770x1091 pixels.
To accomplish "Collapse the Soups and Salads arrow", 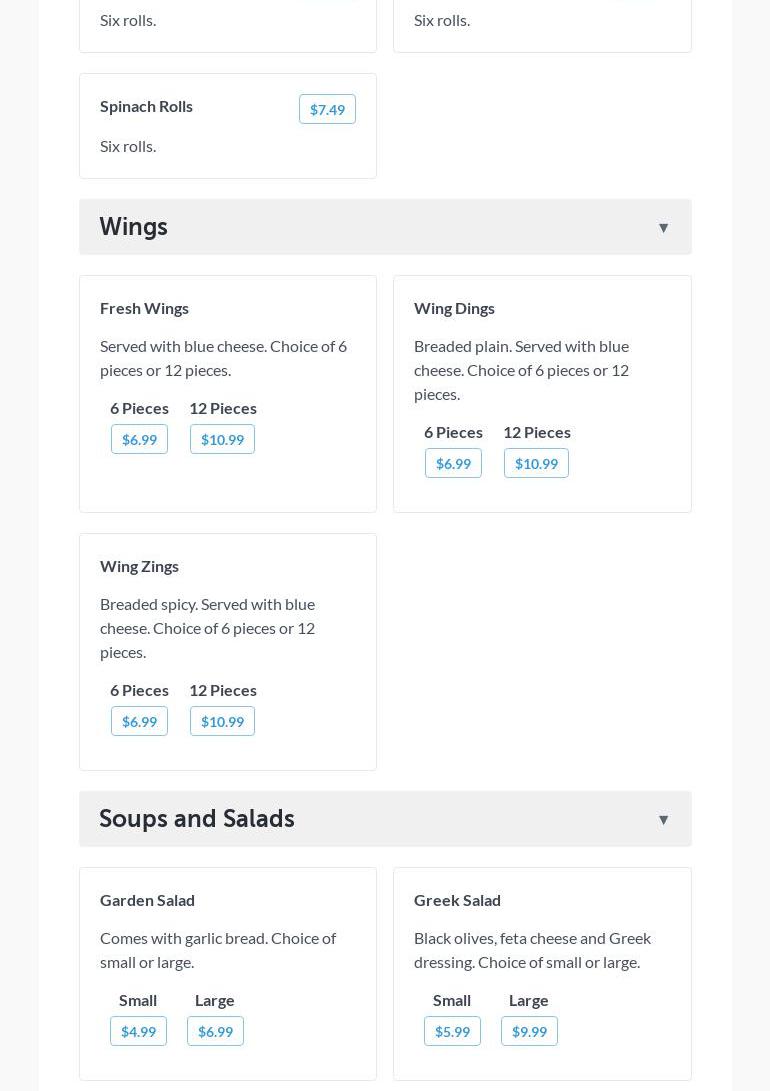I will point(663,820).
